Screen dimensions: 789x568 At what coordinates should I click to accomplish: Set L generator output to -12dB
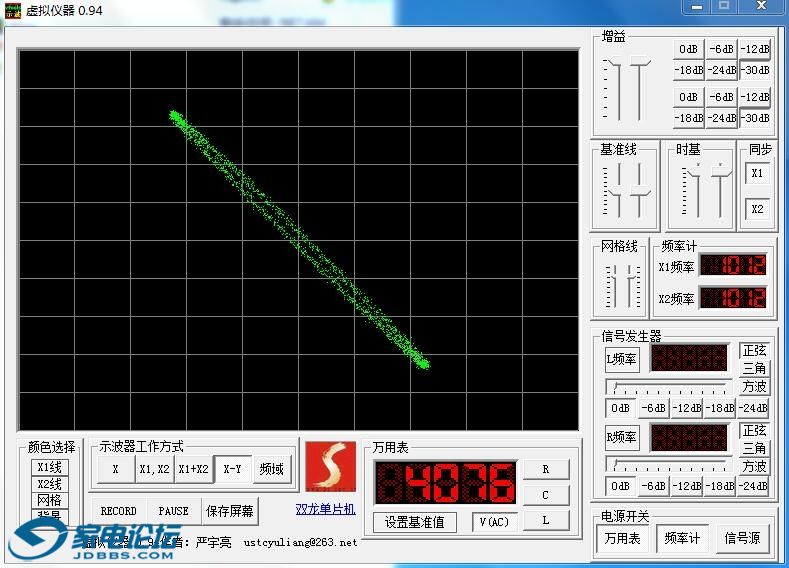[x=687, y=408]
